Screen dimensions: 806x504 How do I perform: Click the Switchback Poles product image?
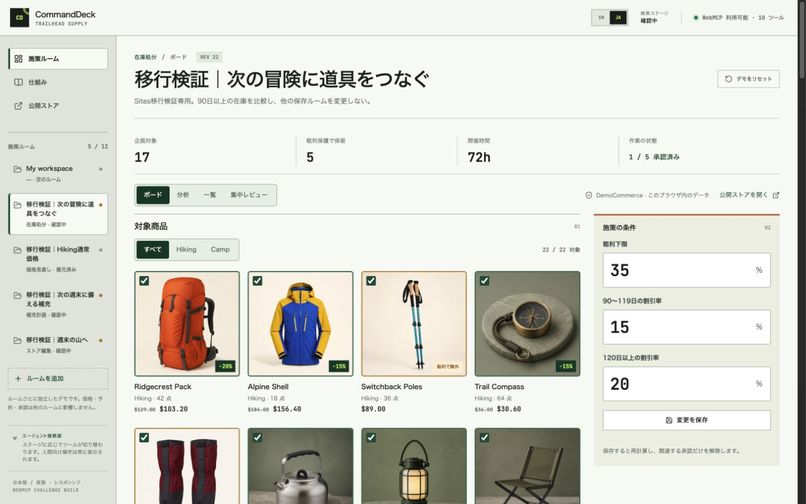[x=414, y=324]
